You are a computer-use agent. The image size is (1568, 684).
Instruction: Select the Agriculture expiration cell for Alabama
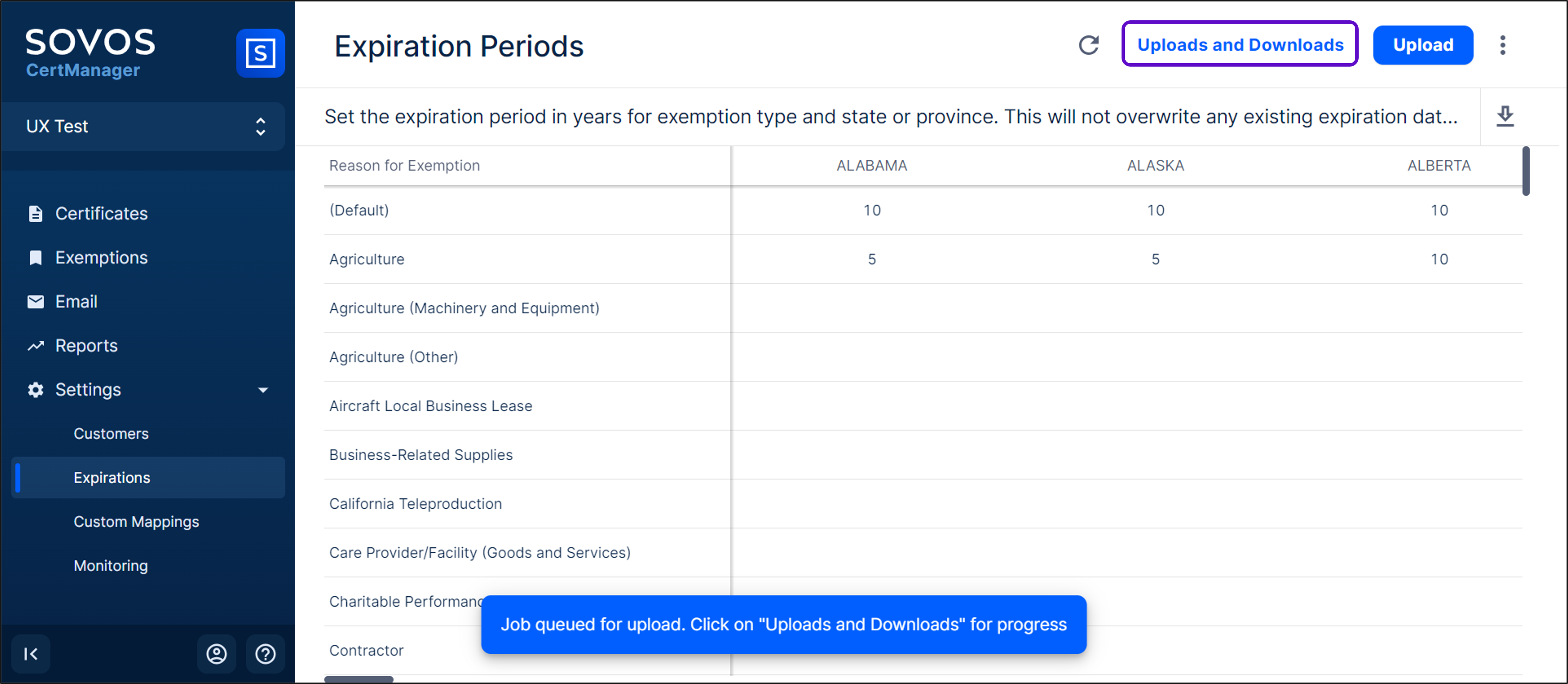(871, 259)
